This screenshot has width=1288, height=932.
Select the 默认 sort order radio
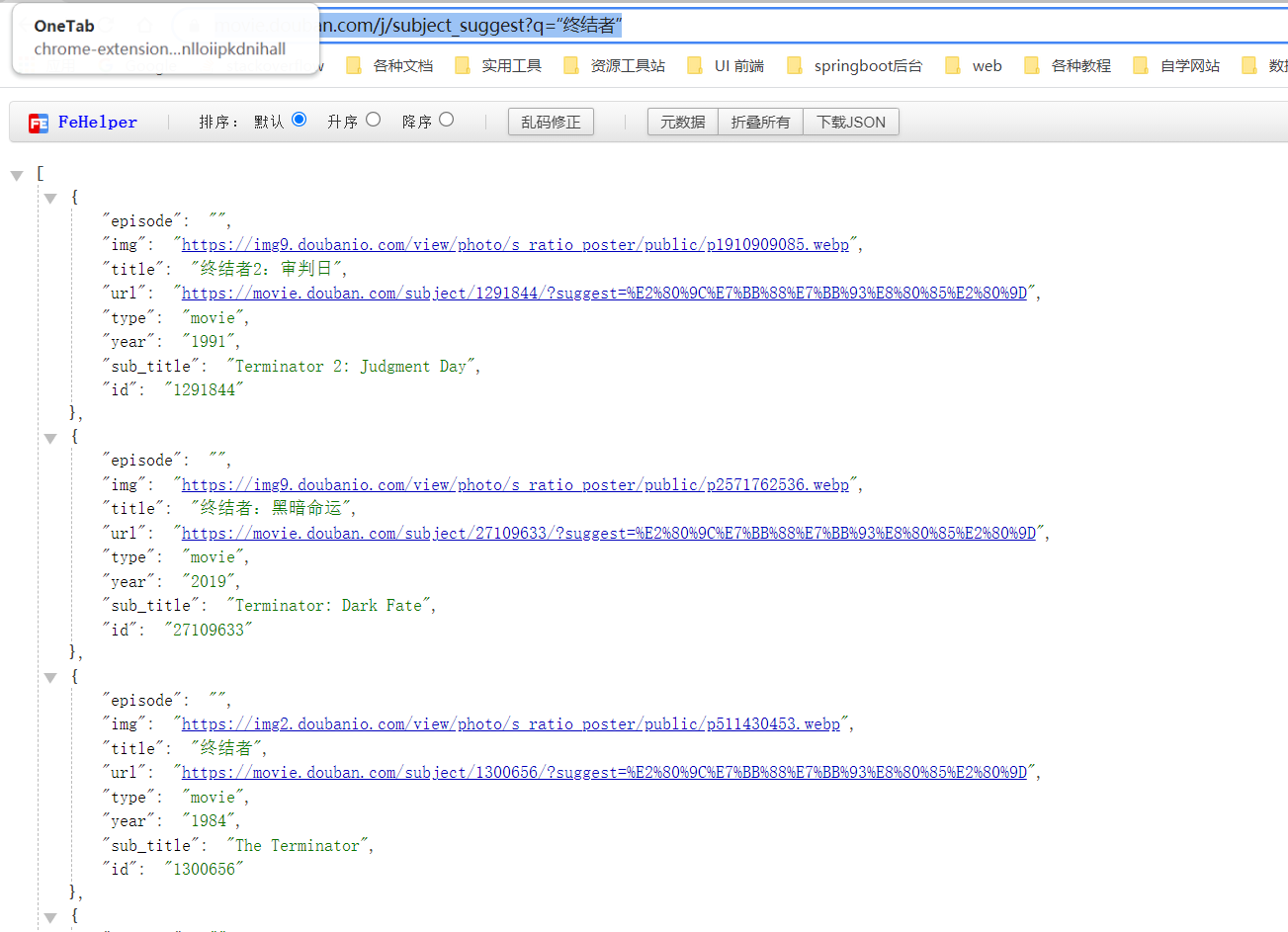[300, 120]
